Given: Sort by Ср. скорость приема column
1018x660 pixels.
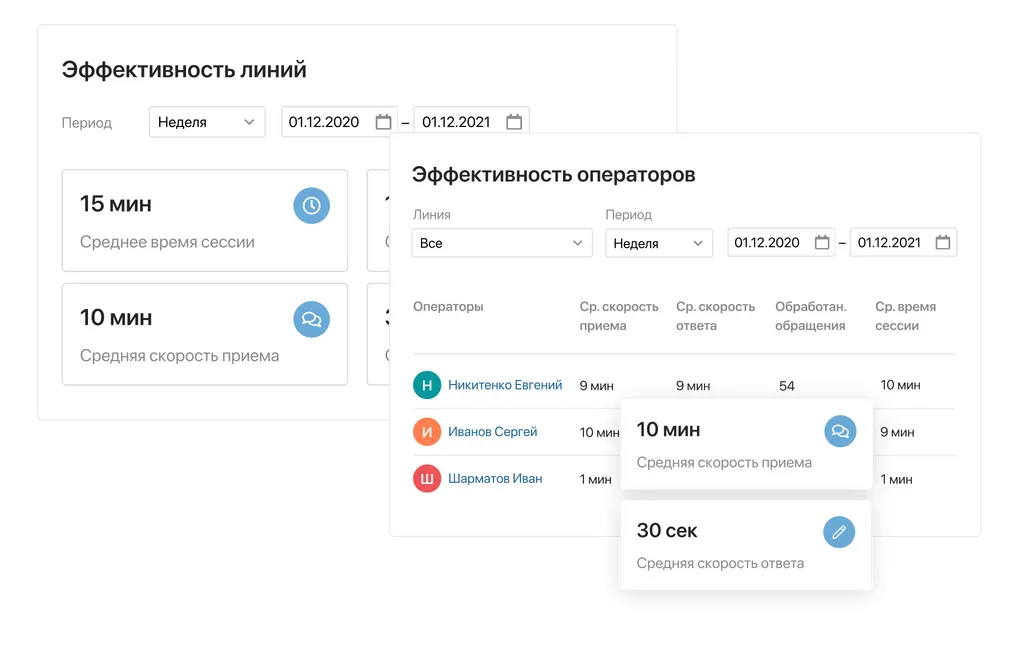Looking at the screenshot, I should click(619, 316).
